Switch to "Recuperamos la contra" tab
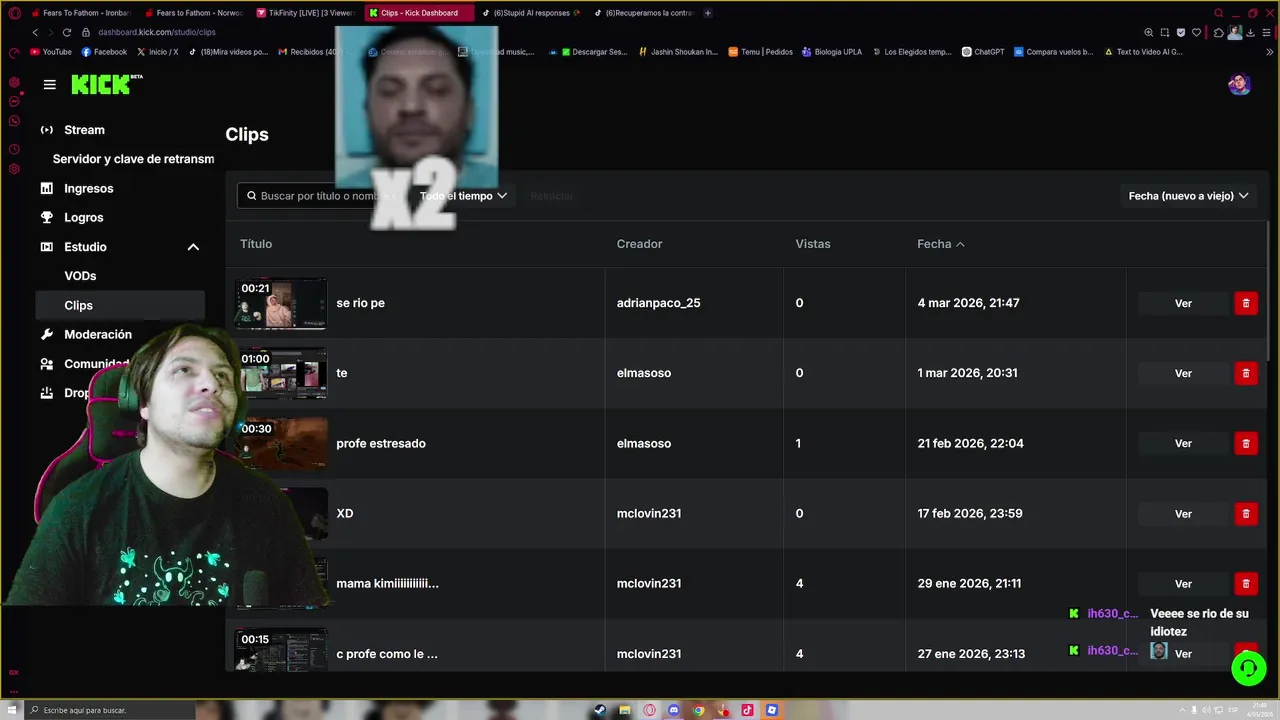 [x=643, y=13]
